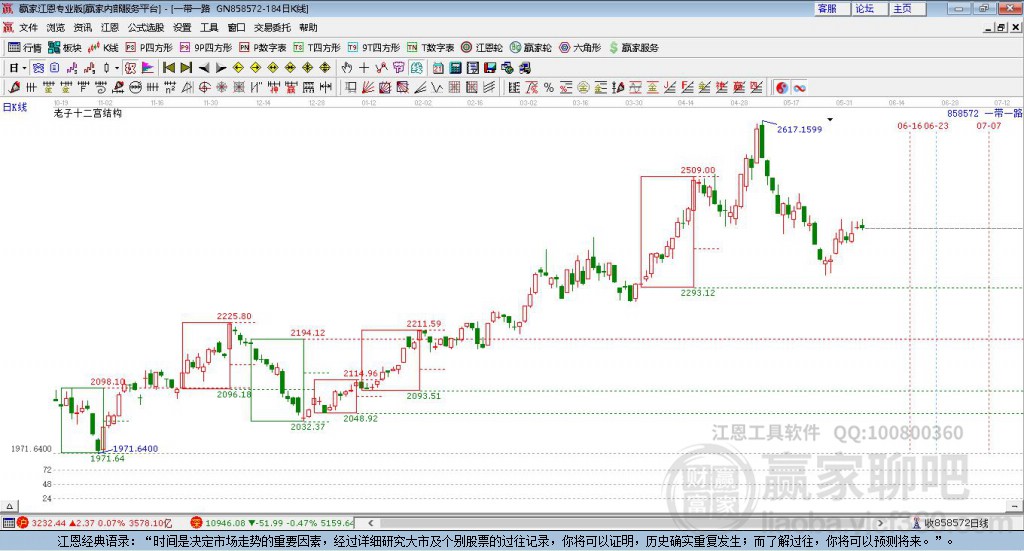The image size is (1024, 551).
Task: Click the 858572 一带一路 stock name
Action: tap(984, 113)
